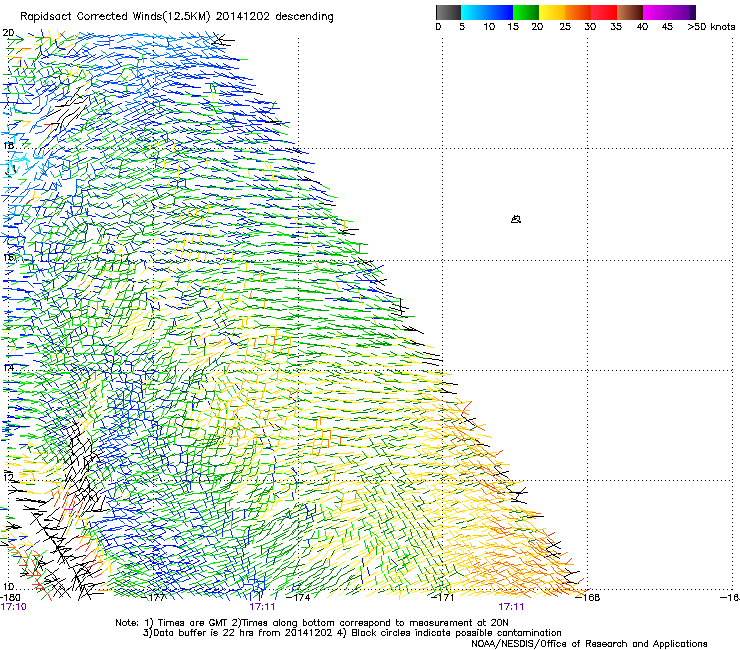The width and height of the screenshot is (740, 650).
Task: Click the 'Rapidscat Corrected Winds(12.5KM)' title text
Action: pyautogui.click(x=116, y=17)
